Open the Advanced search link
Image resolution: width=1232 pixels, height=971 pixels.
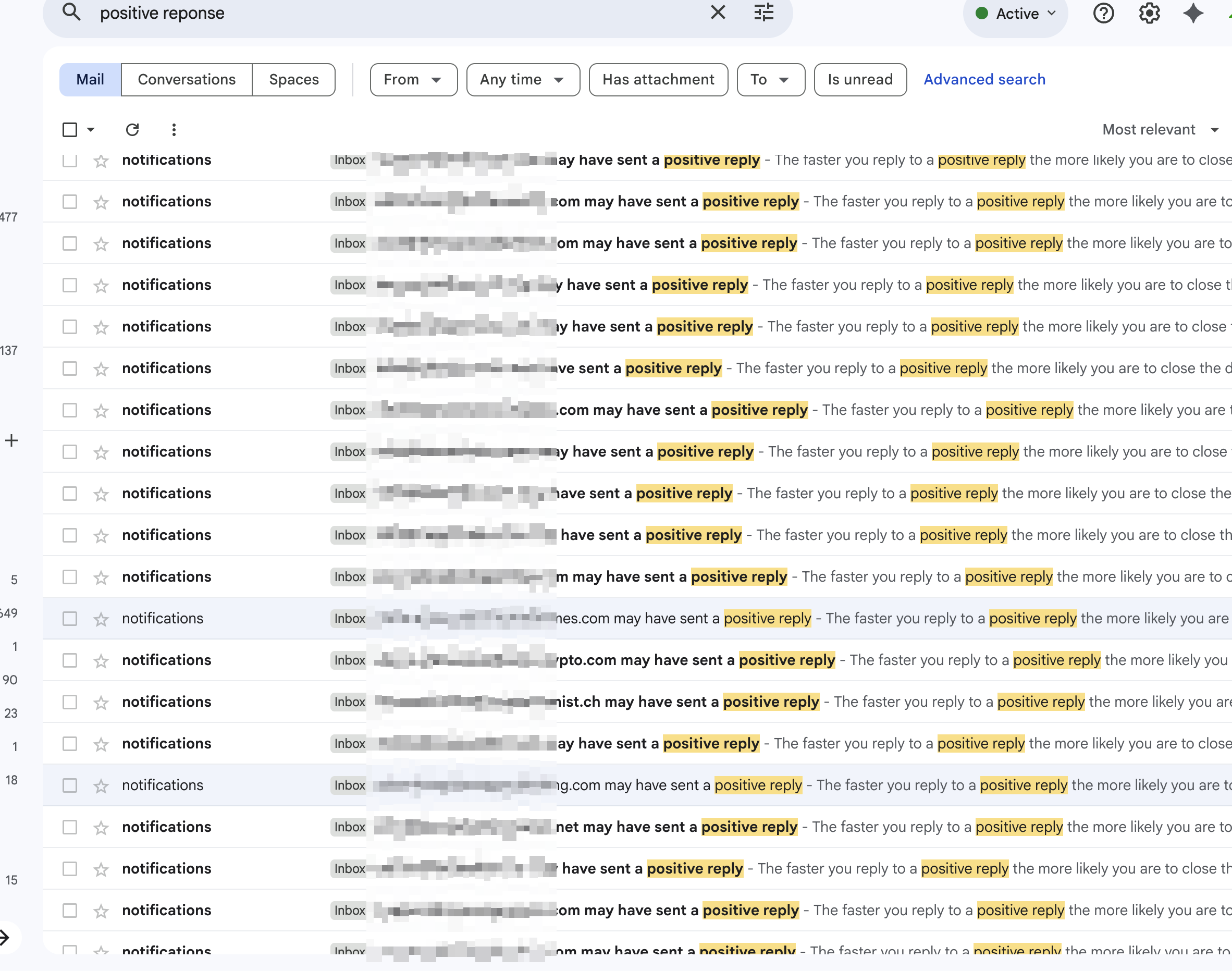(984, 79)
